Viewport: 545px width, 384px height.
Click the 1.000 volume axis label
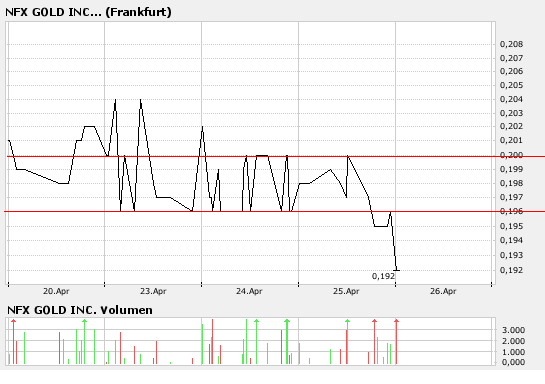(x=513, y=352)
